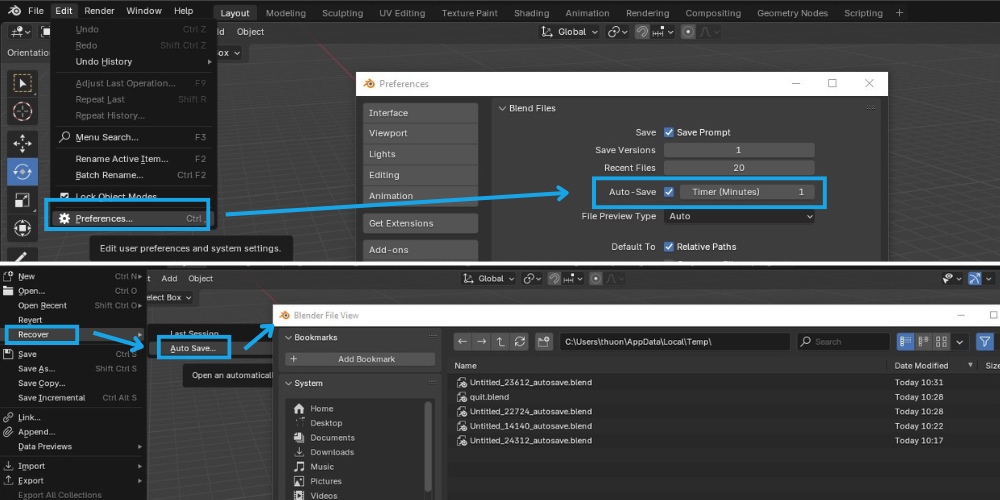Open the File Preview Type dropdown
The height and width of the screenshot is (500, 1000).
click(739, 216)
